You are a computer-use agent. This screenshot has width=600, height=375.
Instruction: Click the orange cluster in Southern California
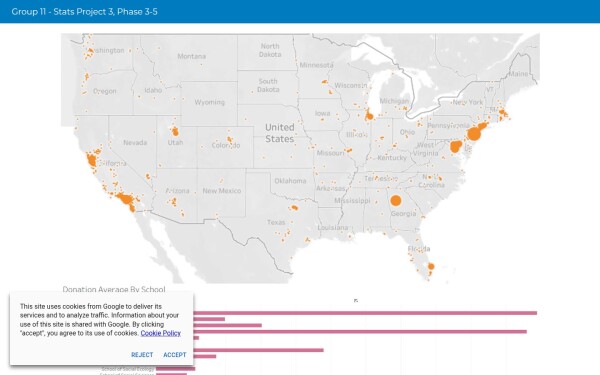point(125,199)
